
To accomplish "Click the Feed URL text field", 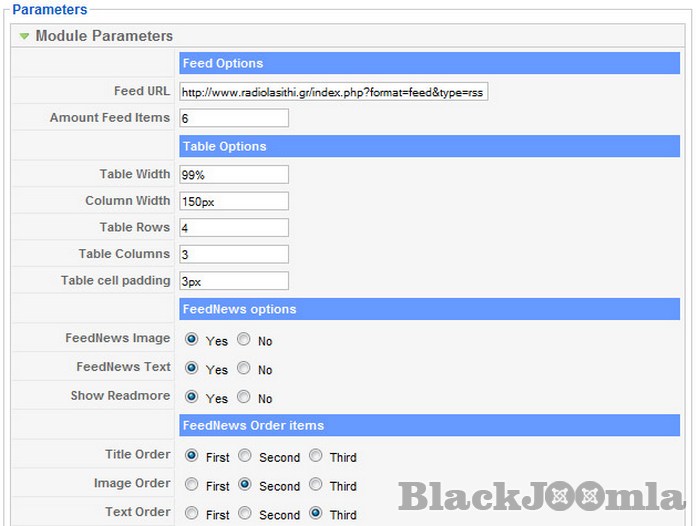I will (333, 91).
